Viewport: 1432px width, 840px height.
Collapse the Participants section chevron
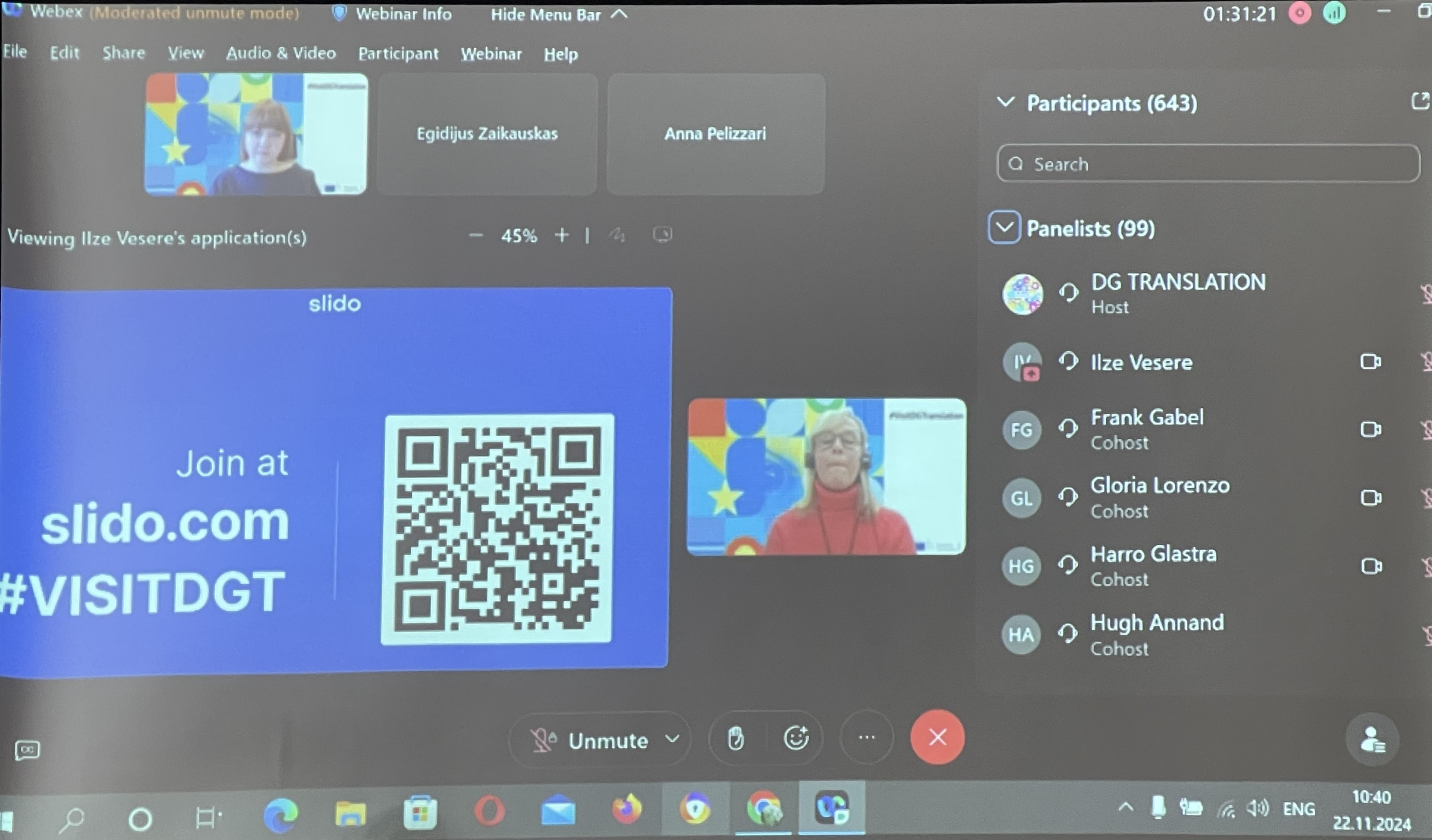point(1006,102)
